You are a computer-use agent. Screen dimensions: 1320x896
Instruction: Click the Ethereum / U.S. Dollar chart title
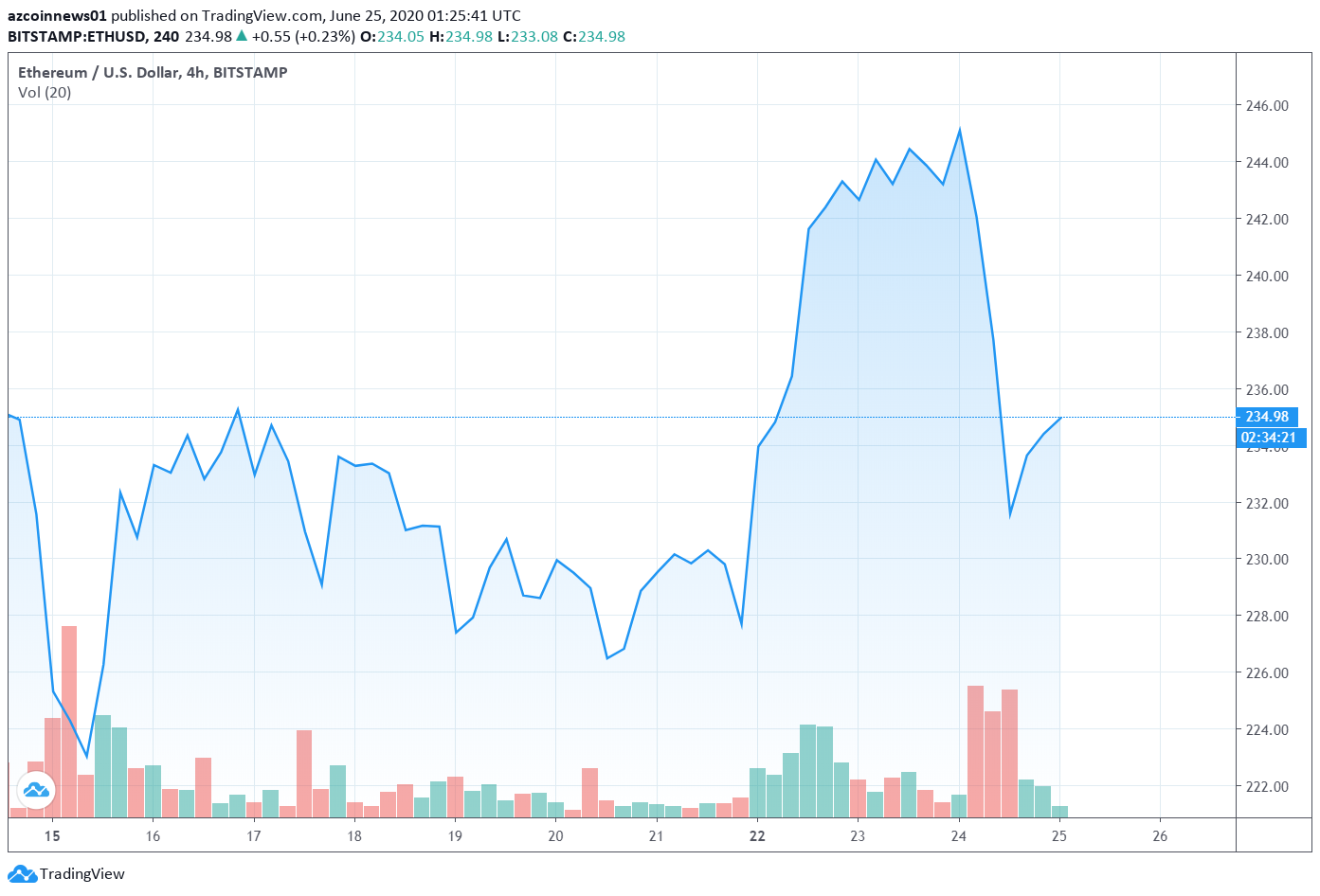[153, 72]
